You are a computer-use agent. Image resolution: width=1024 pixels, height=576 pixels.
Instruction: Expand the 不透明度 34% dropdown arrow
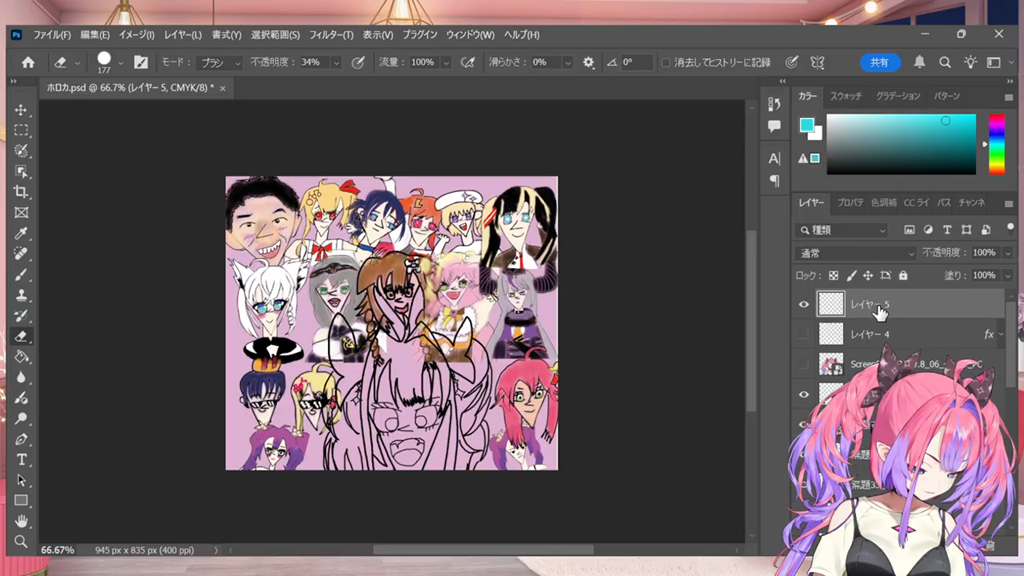[x=336, y=62]
